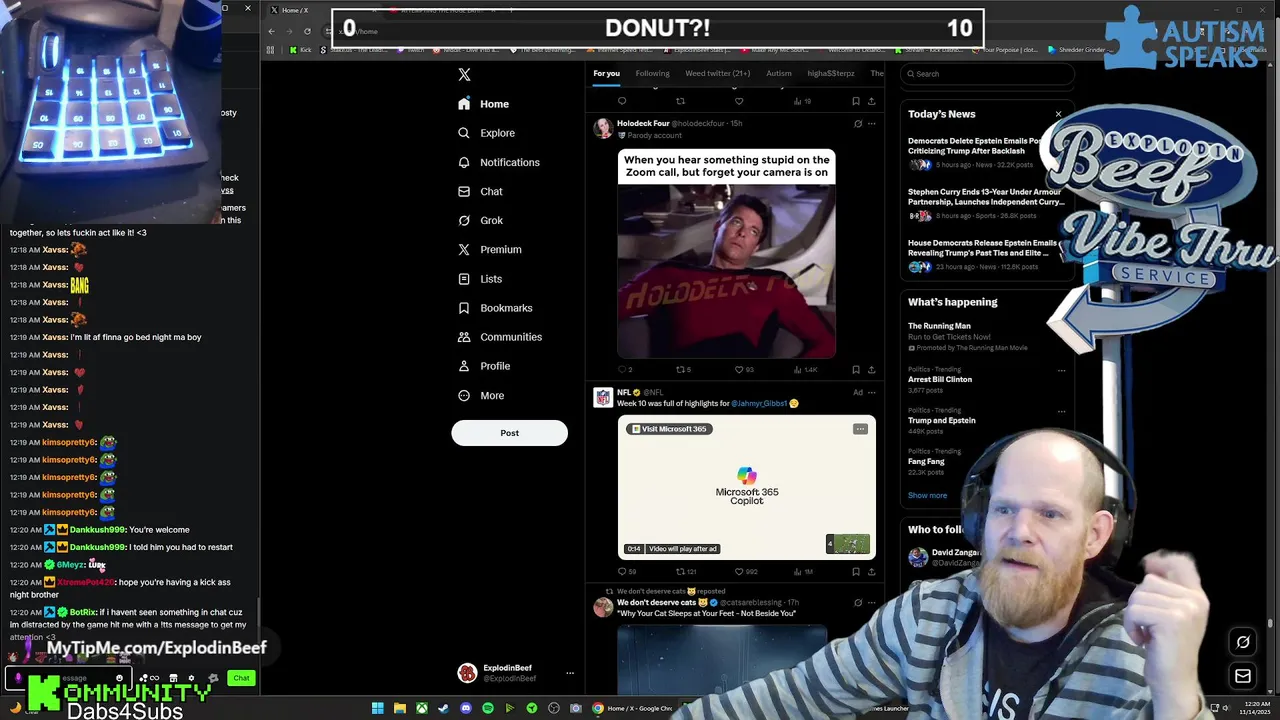Select the For you tab
1280x720 pixels.
click(606, 73)
